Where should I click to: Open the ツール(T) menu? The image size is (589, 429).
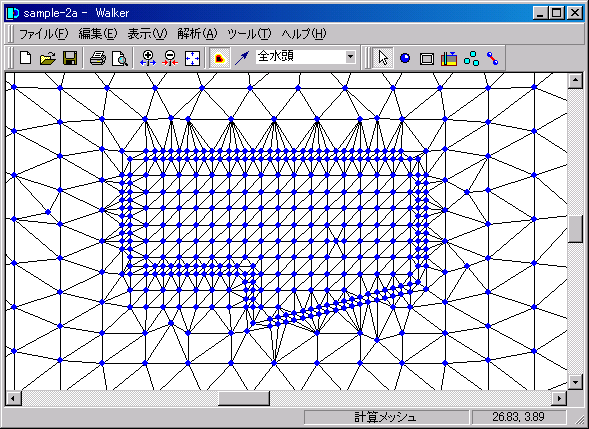pos(249,34)
